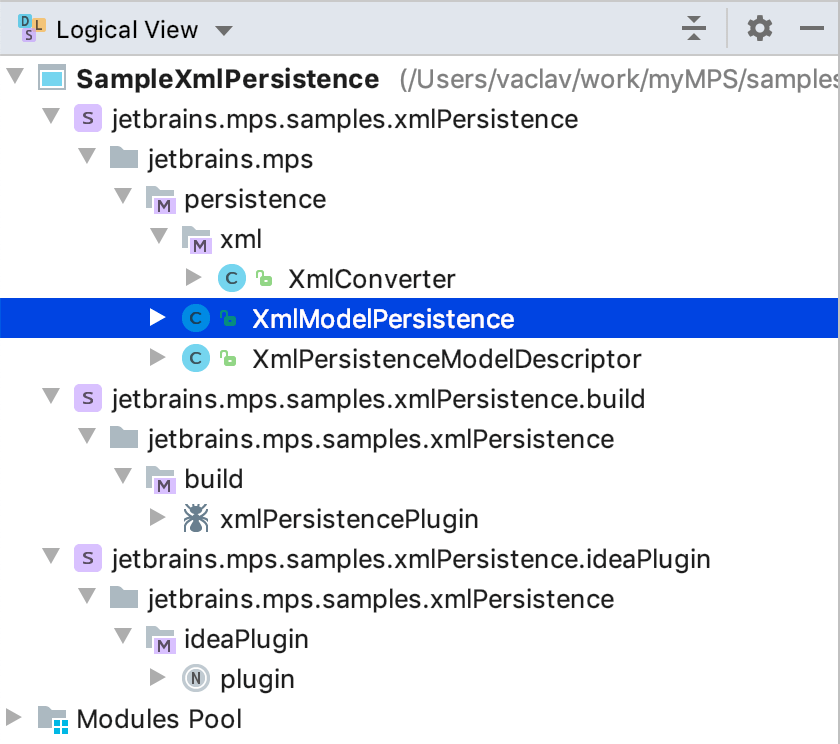Click the Modules Pool folder icon
Image resolution: width=840 pixels, height=744 pixels.
[52, 719]
